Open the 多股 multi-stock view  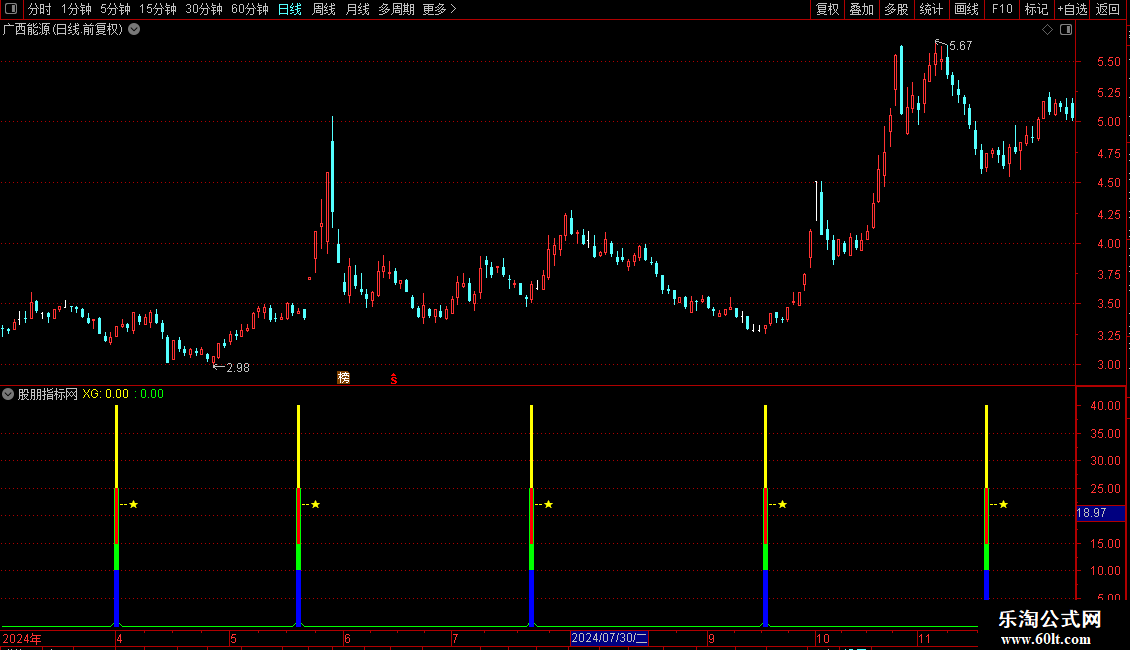pyautogui.click(x=896, y=9)
